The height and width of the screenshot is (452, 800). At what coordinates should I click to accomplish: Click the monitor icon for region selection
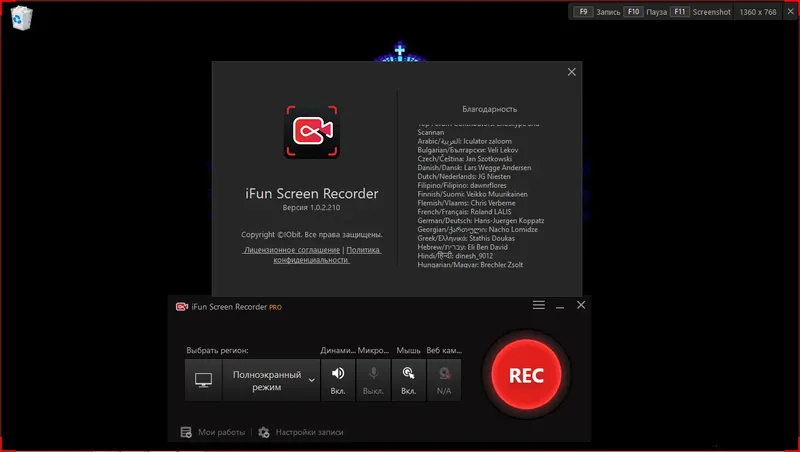pyautogui.click(x=204, y=380)
